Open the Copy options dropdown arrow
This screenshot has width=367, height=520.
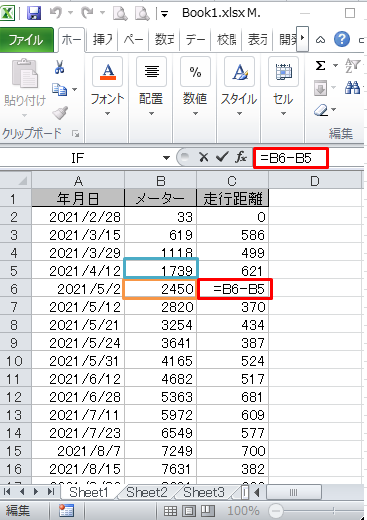(75, 89)
